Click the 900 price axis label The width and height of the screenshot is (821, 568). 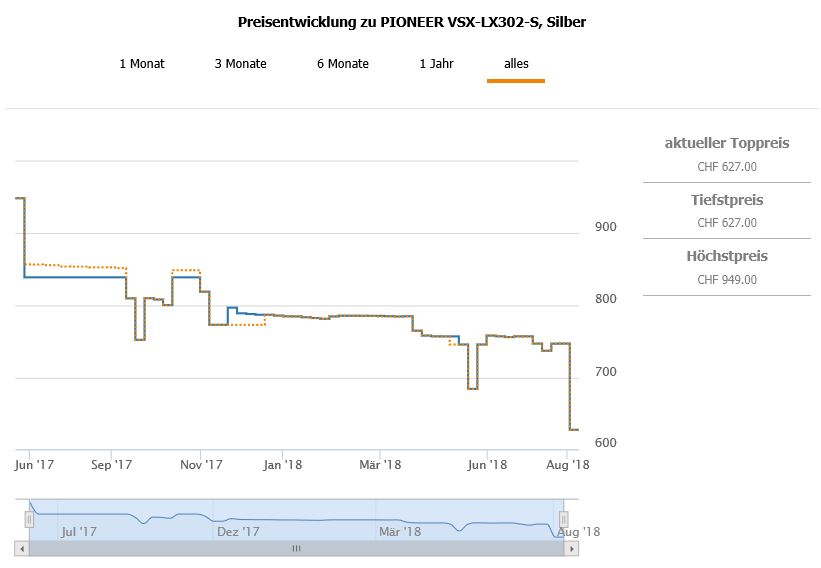click(605, 227)
